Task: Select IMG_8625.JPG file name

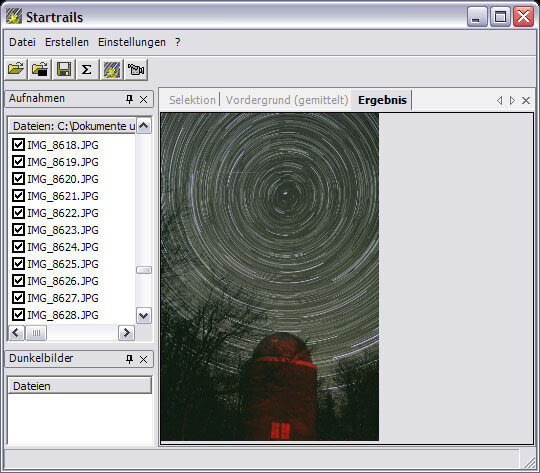Action: click(x=63, y=264)
